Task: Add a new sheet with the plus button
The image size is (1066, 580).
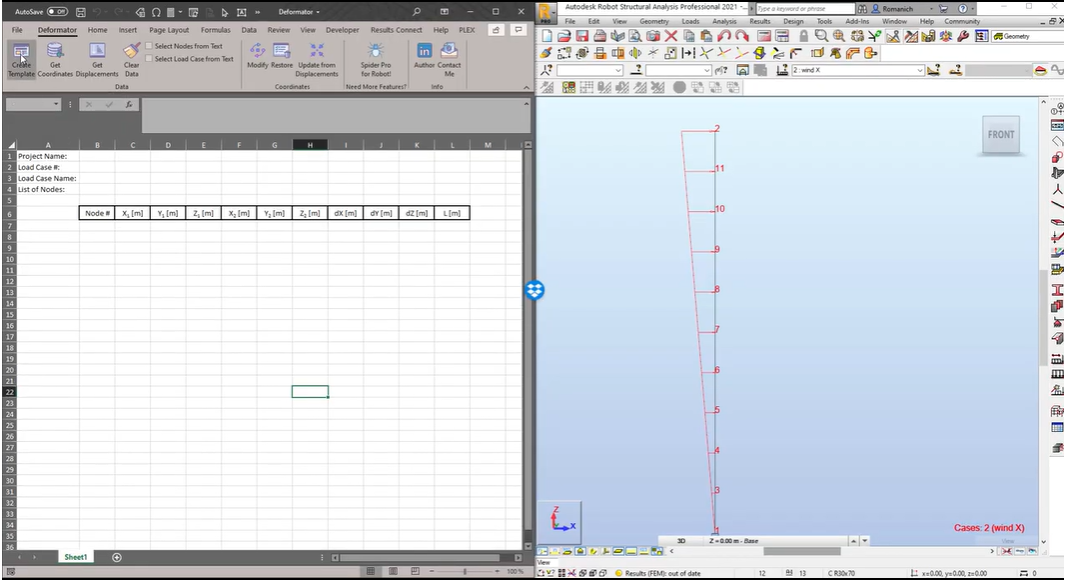Action: (x=117, y=558)
